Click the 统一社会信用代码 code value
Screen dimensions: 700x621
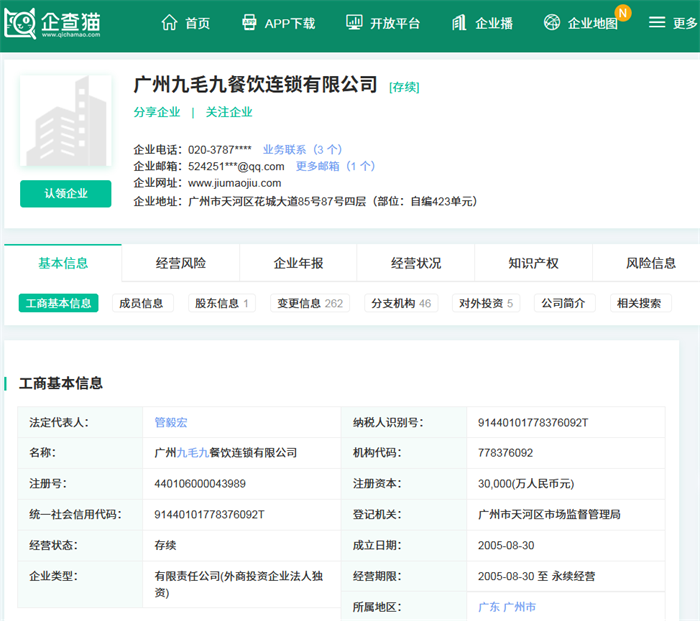209,514
